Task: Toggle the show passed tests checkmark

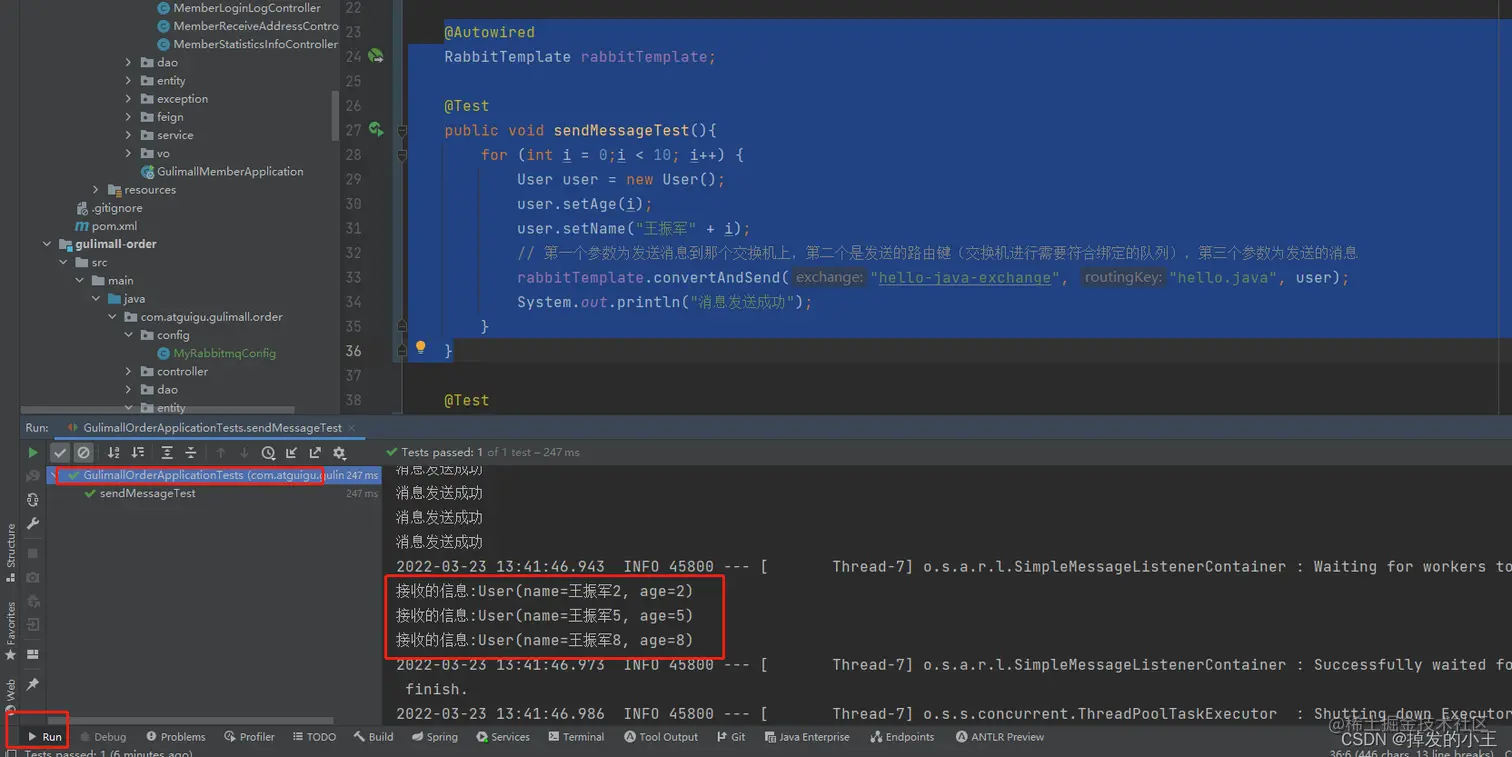Action: coord(60,453)
